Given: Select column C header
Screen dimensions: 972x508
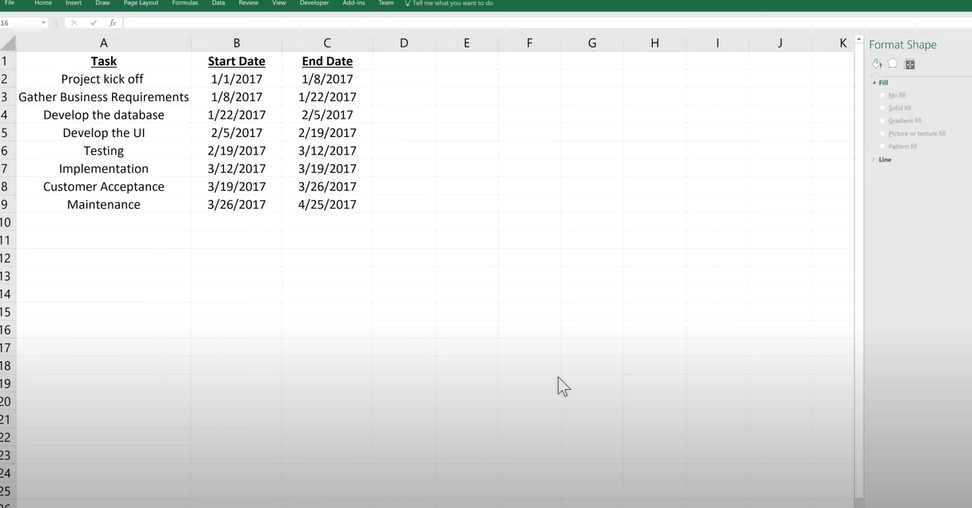Looking at the screenshot, I should click(x=327, y=43).
